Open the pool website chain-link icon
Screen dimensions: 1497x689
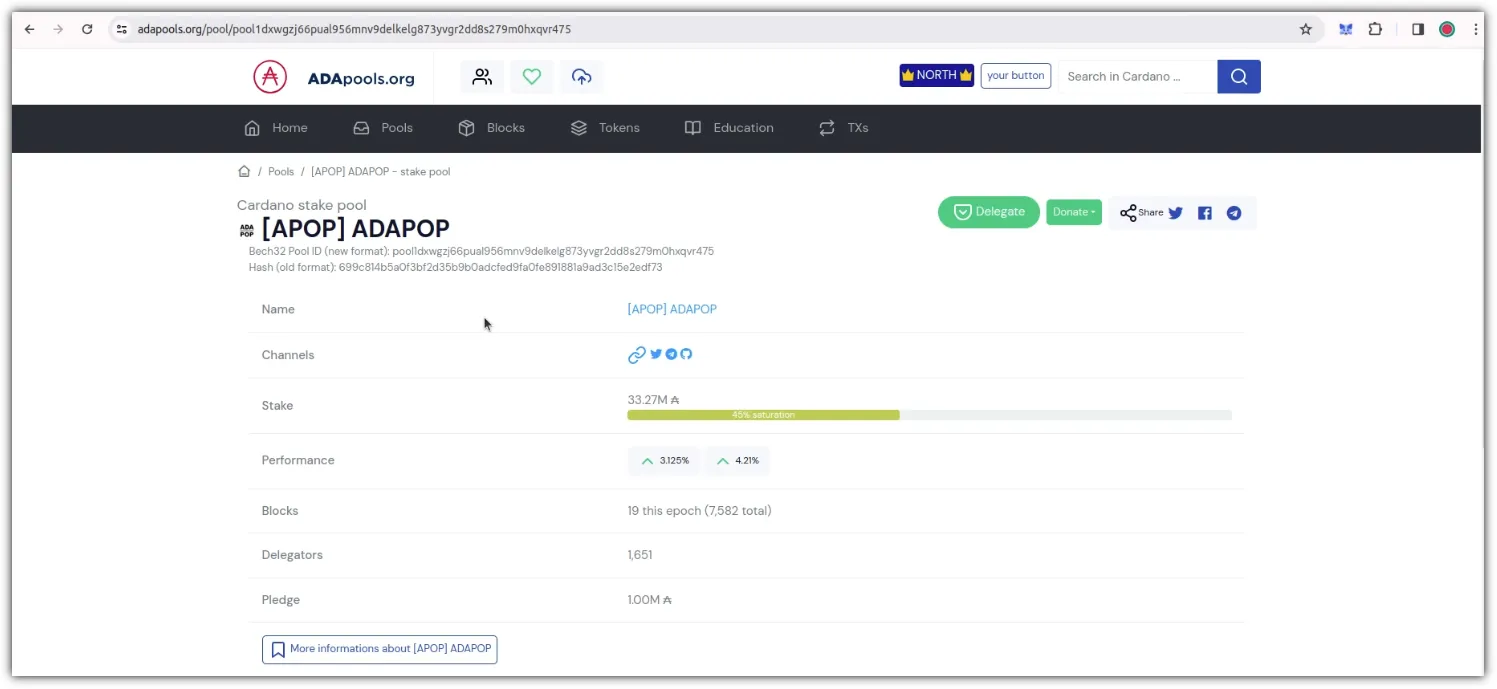click(636, 355)
